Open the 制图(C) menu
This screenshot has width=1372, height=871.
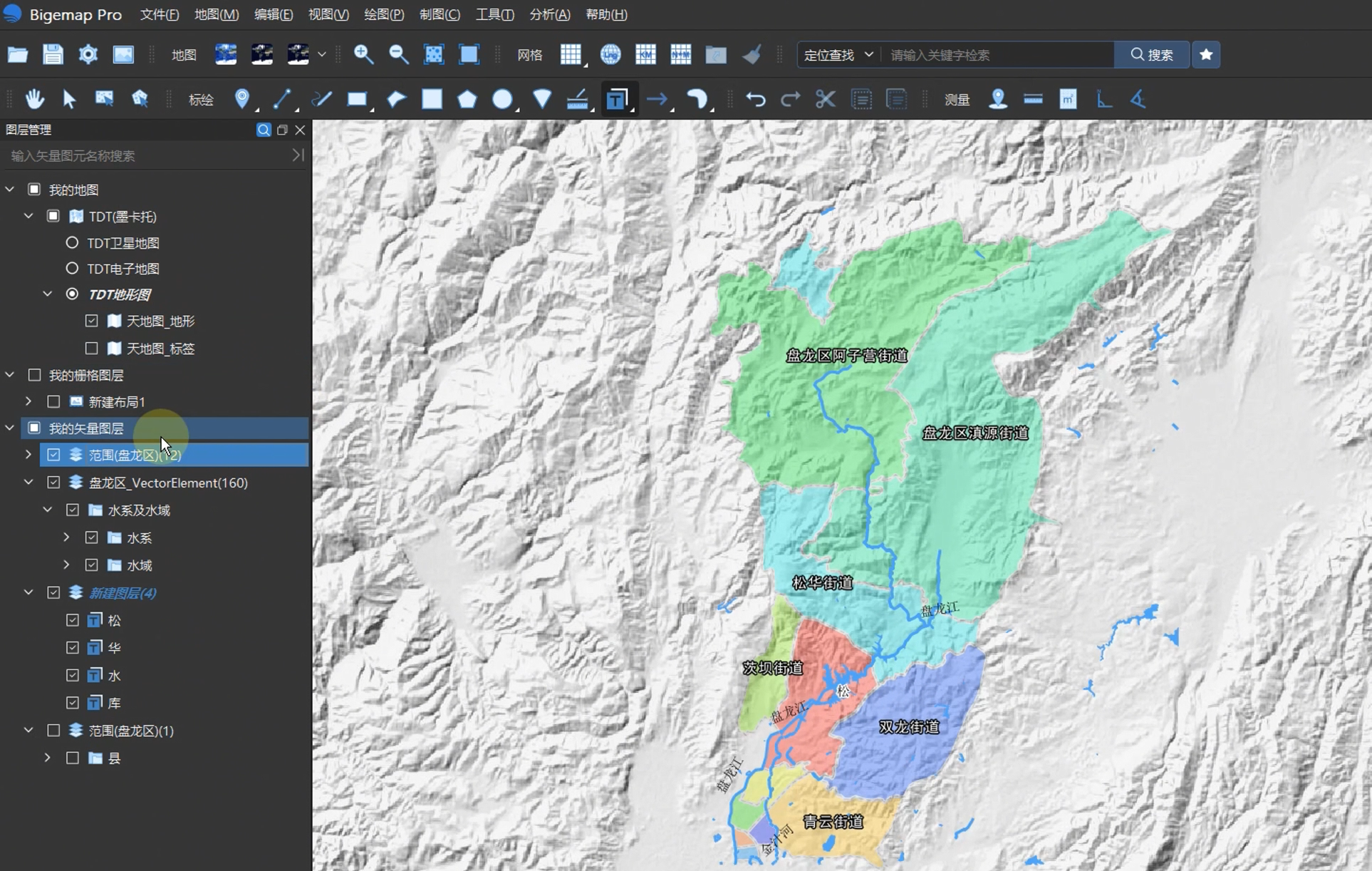[440, 14]
